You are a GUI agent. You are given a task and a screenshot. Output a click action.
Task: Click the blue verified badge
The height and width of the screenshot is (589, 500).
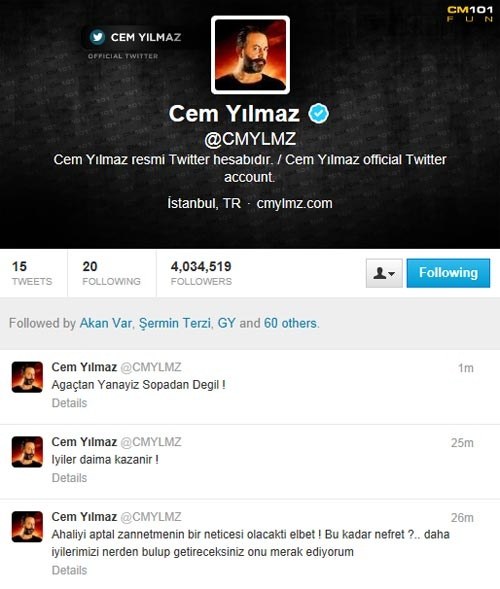(x=319, y=113)
